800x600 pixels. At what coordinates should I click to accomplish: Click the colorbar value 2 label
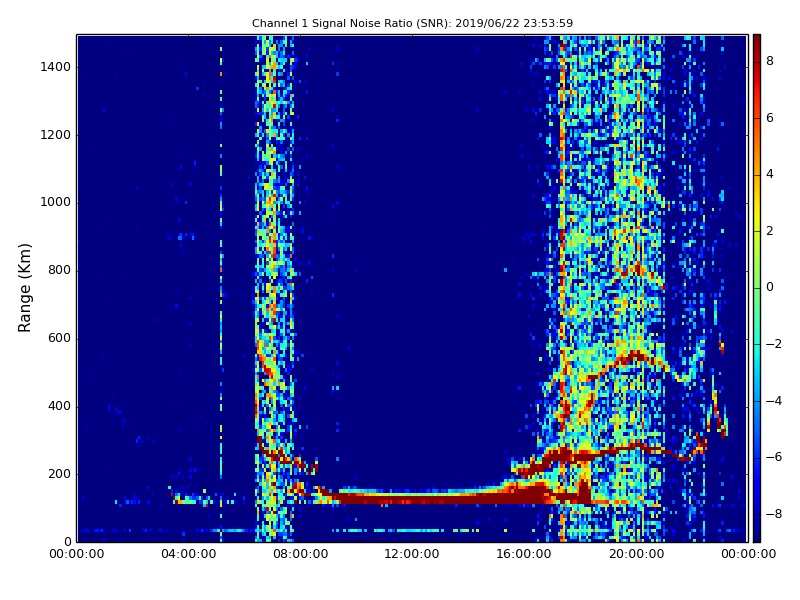(770, 231)
